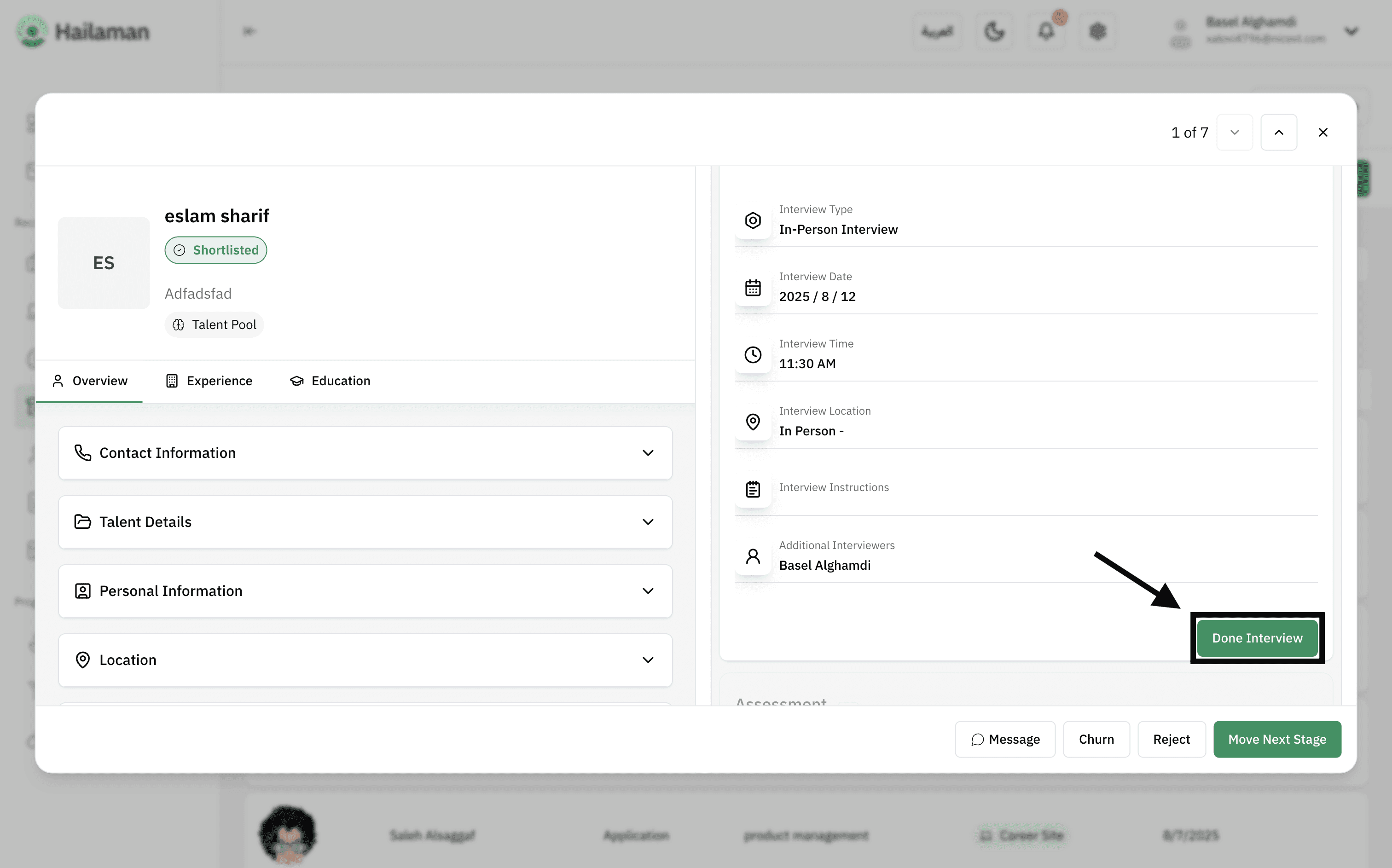Open the notifications bell
This screenshot has width=1392, height=868.
click(x=1046, y=31)
